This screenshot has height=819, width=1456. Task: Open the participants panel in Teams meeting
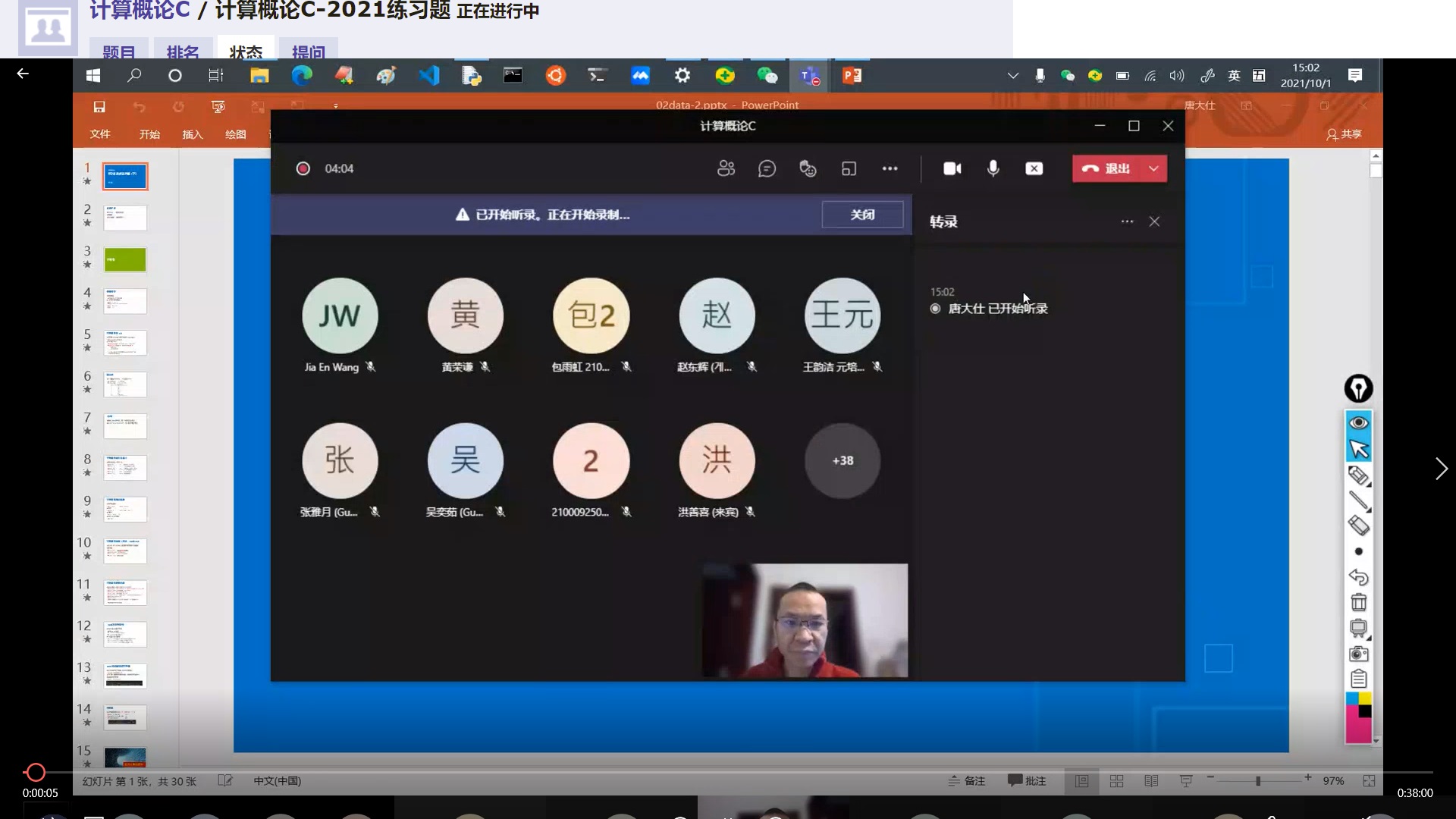(726, 168)
